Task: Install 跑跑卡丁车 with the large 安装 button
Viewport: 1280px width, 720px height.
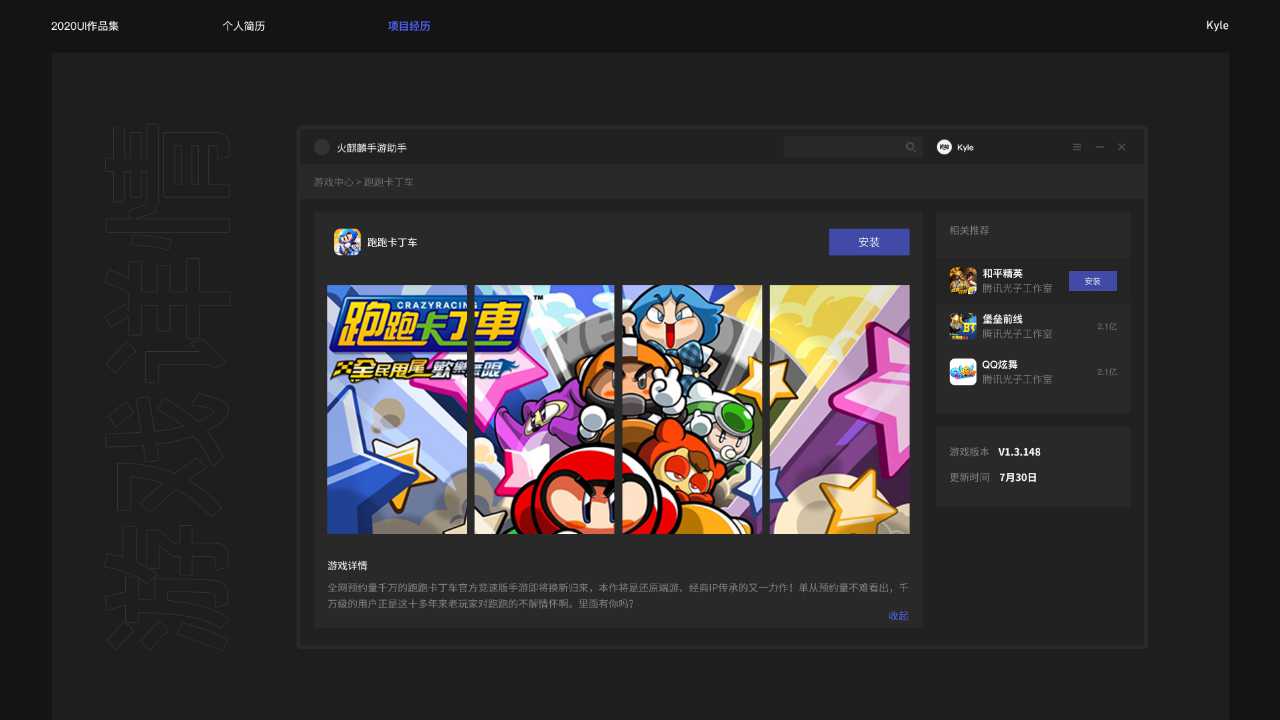Action: tap(869, 242)
